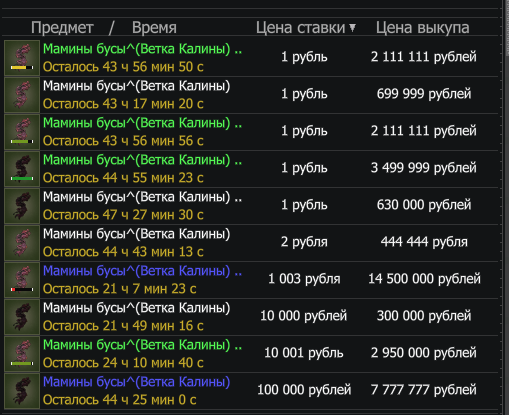Click icon of lot with 10 001 рубль bid

tap(22, 354)
